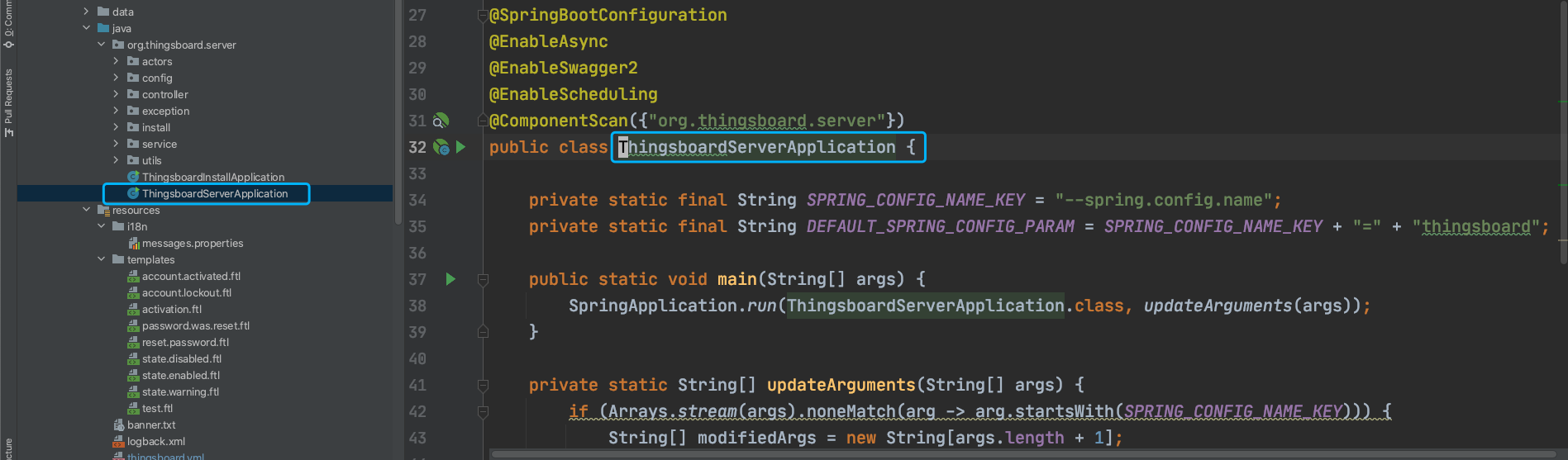Viewport: 1568px width, 460px height.
Task: Fold updateArguments method marker on line 41
Action: (483, 385)
